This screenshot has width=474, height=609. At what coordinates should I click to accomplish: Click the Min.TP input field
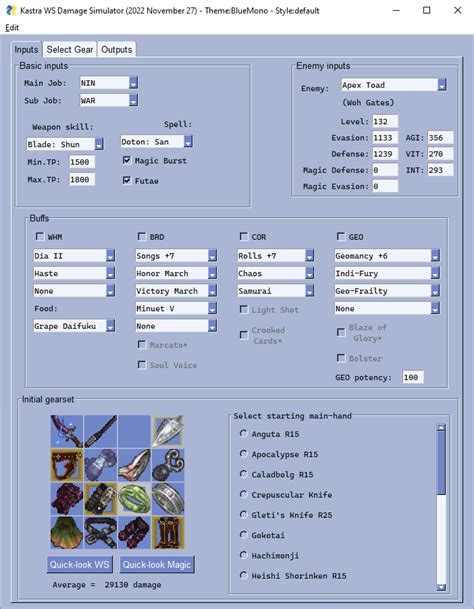[x=82, y=162]
